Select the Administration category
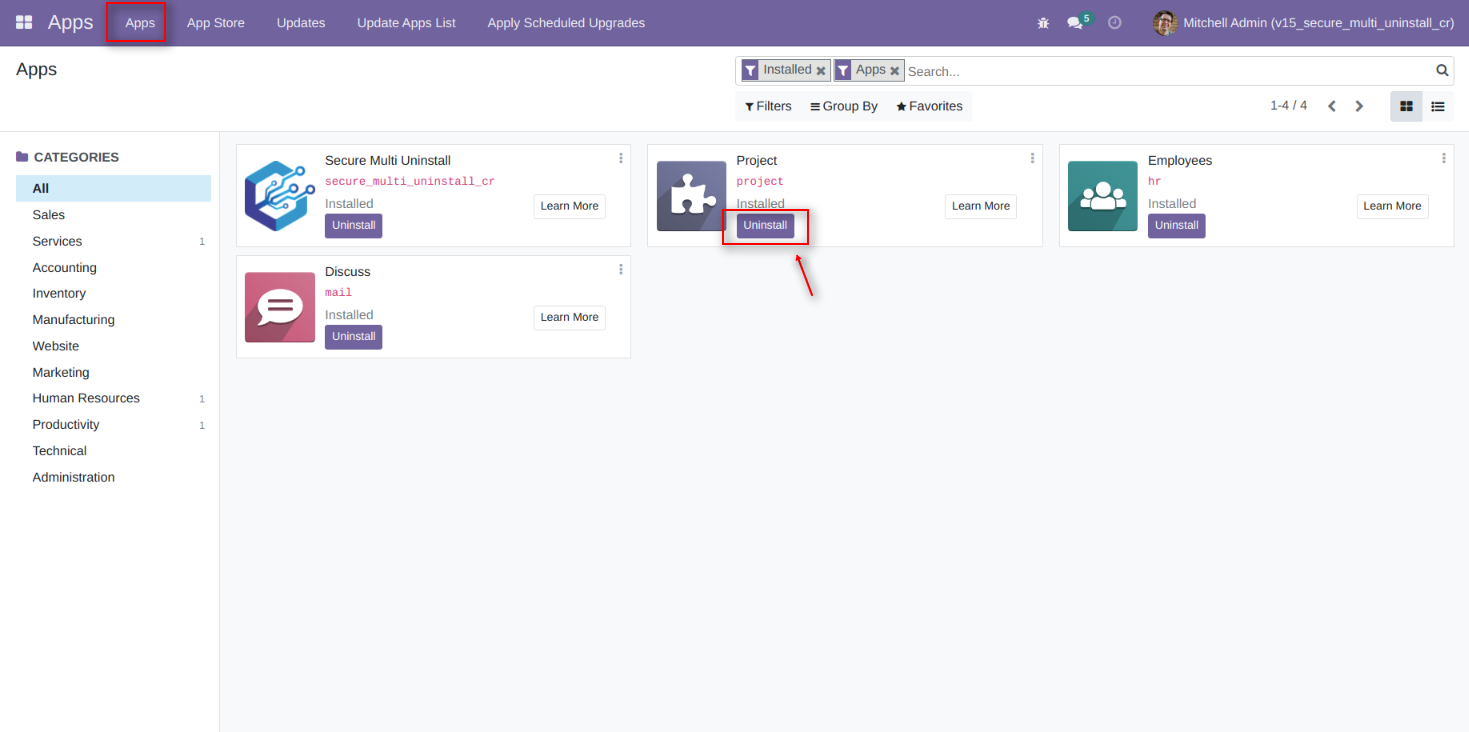 (113, 477)
